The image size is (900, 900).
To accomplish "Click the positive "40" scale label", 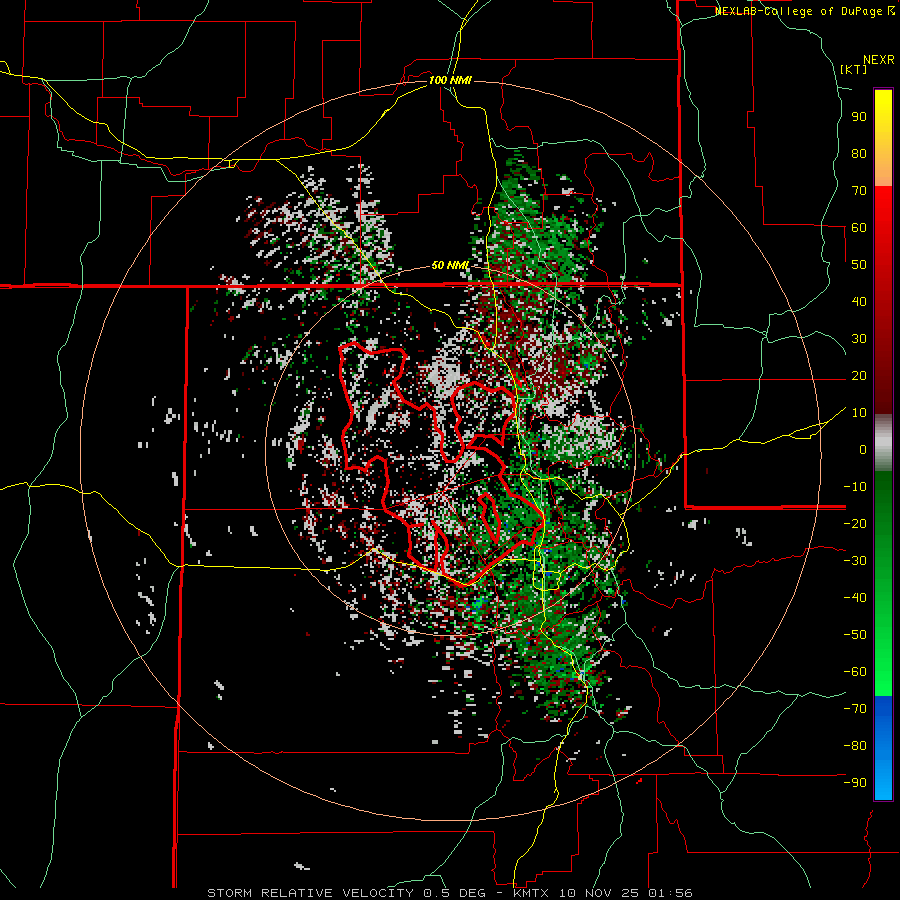I will [x=859, y=301].
